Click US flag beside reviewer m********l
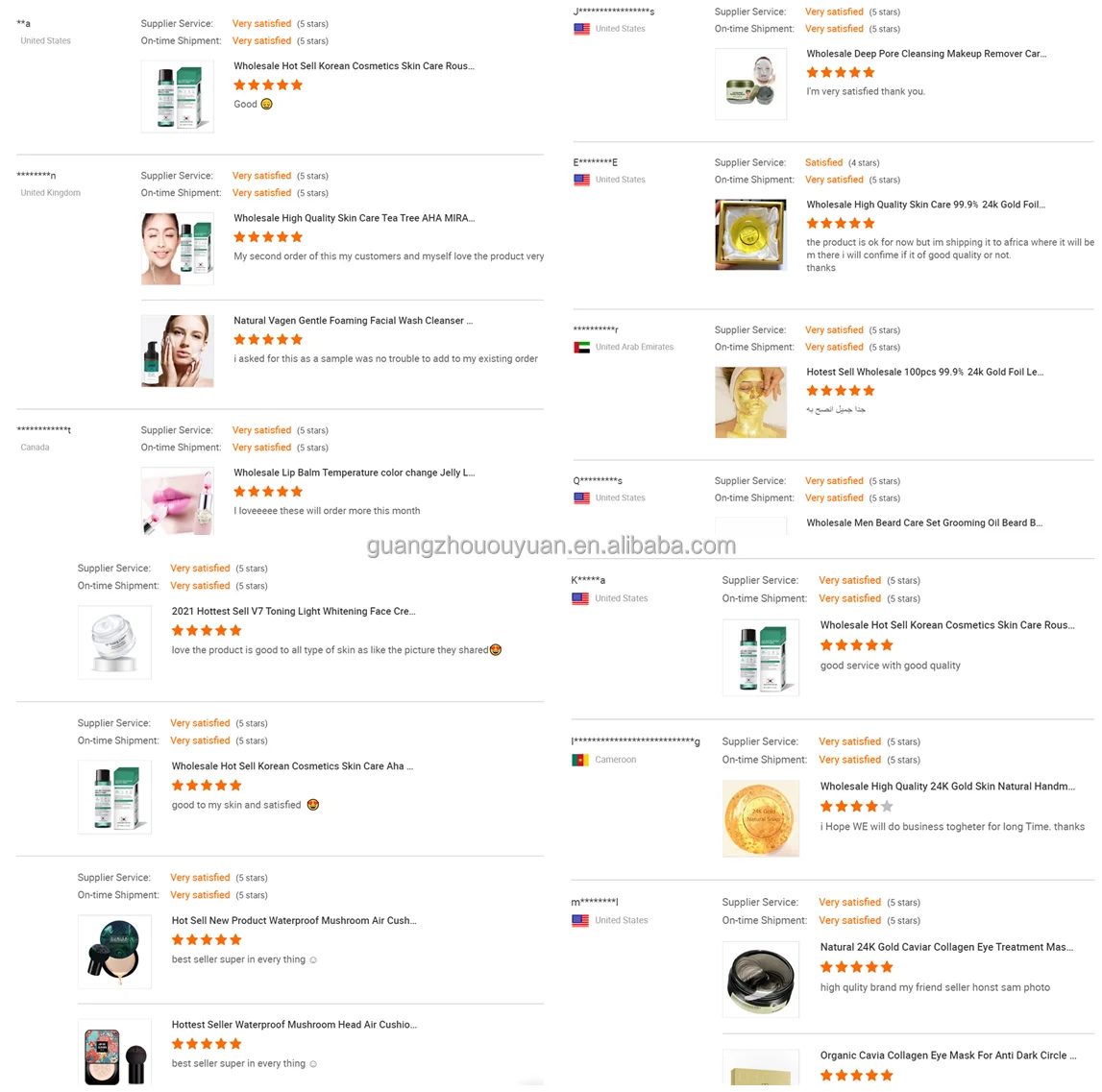The image size is (1102, 1092). (x=580, y=920)
